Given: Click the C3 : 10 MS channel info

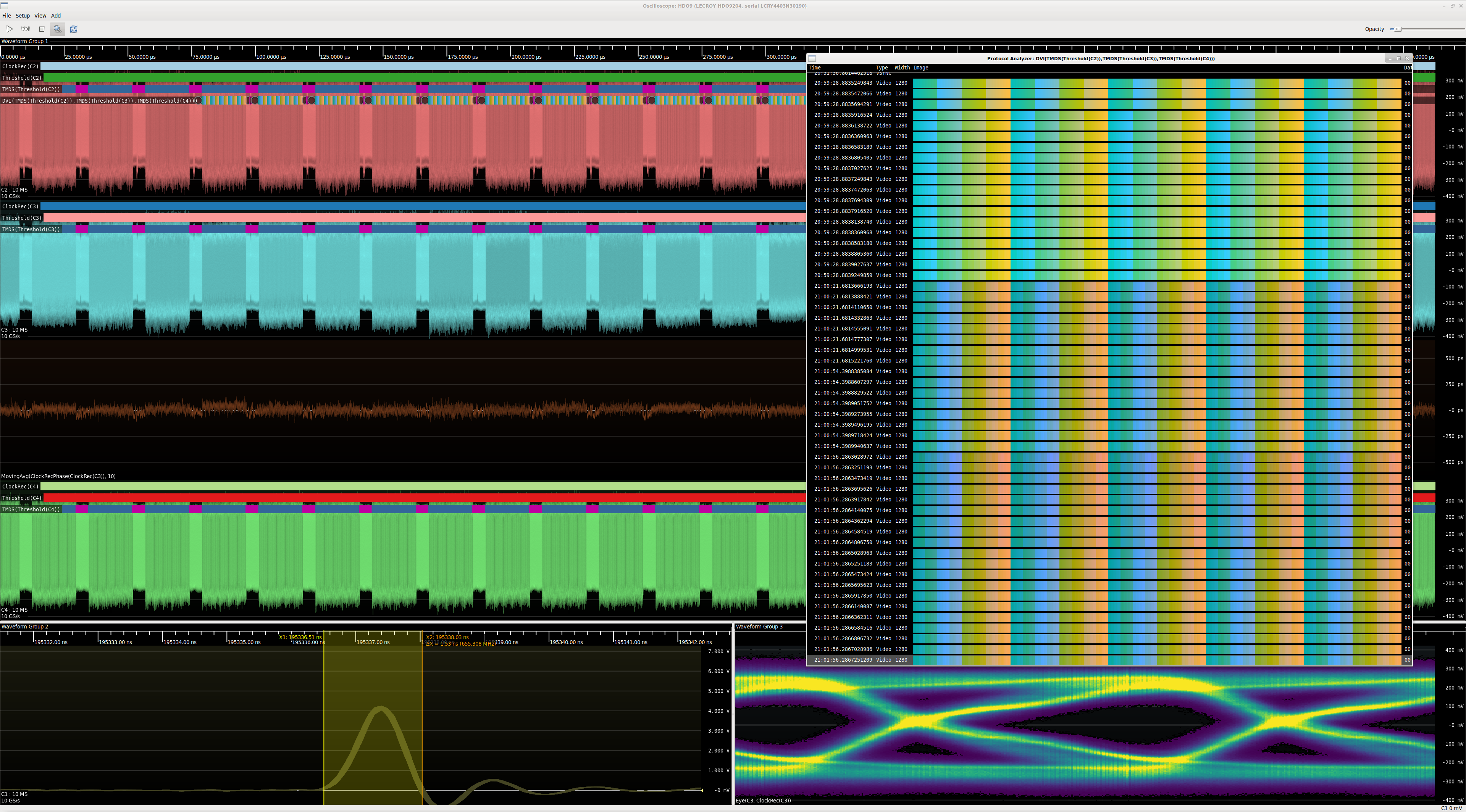Looking at the screenshot, I should coord(15,330).
